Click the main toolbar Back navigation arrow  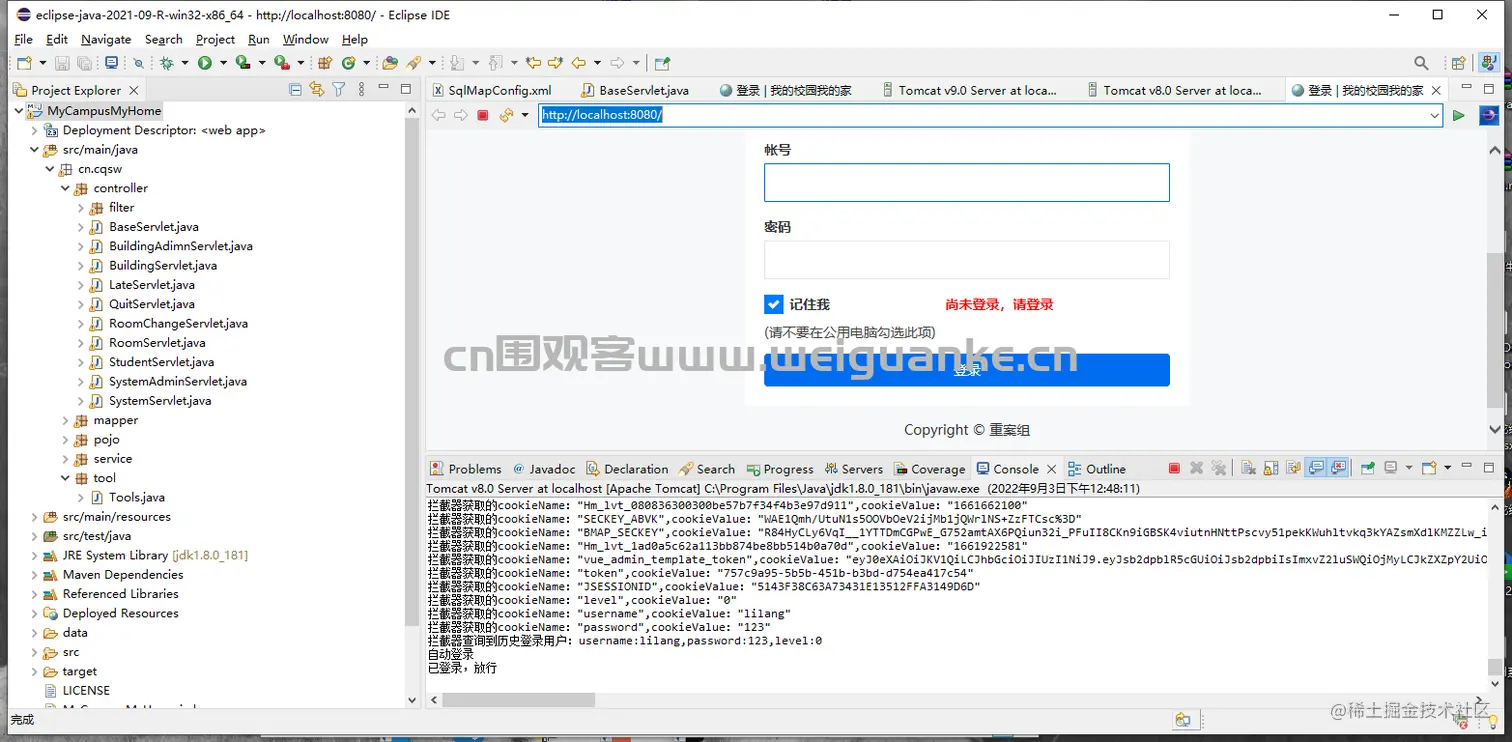[x=578, y=62]
